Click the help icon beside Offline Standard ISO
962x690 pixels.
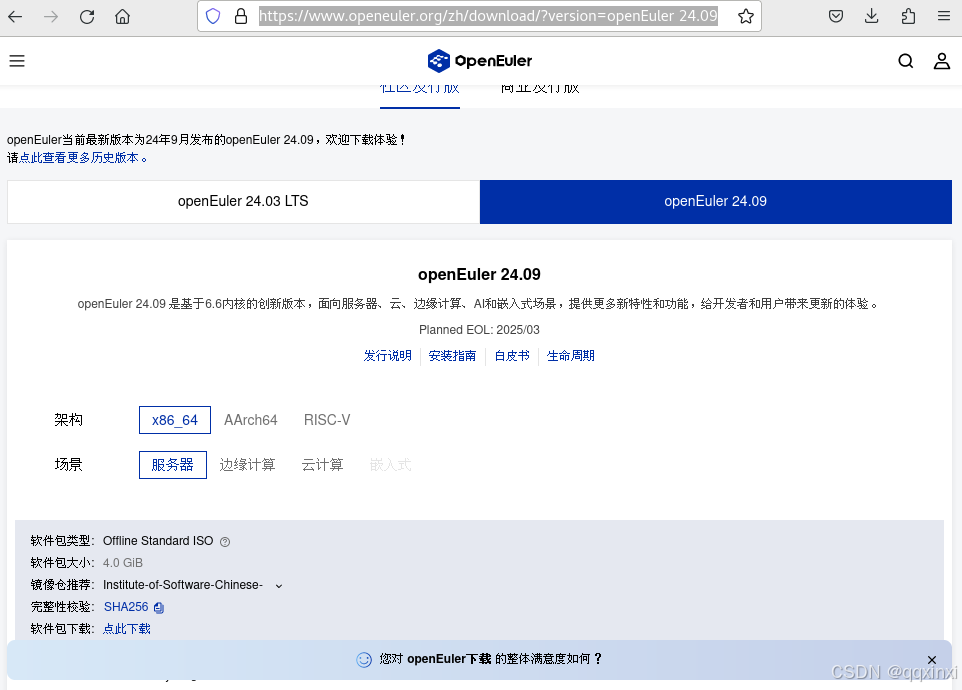tap(225, 542)
